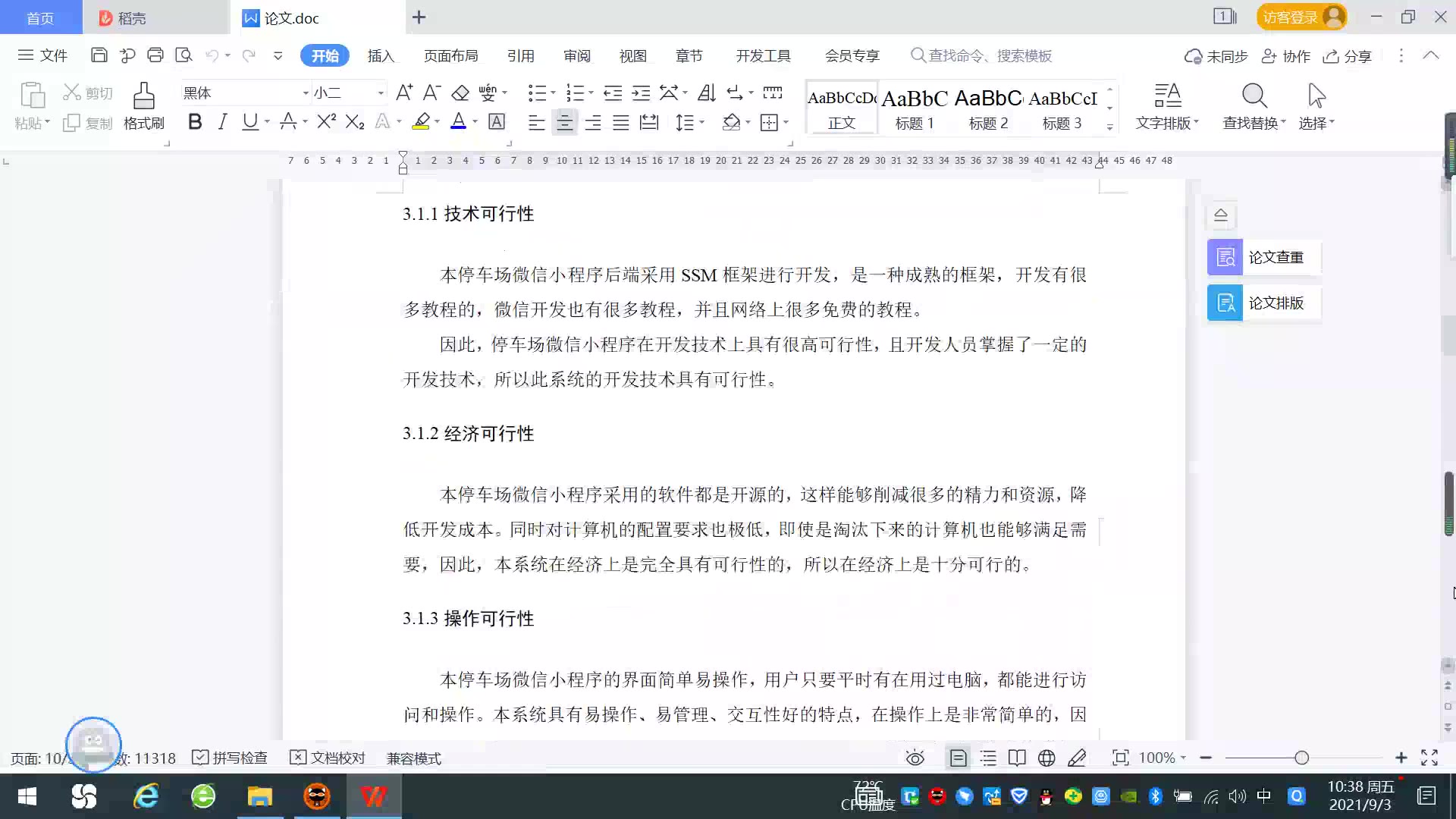The width and height of the screenshot is (1456, 819).
Task: Switch to the 插入 ribbon tab
Action: point(381,55)
